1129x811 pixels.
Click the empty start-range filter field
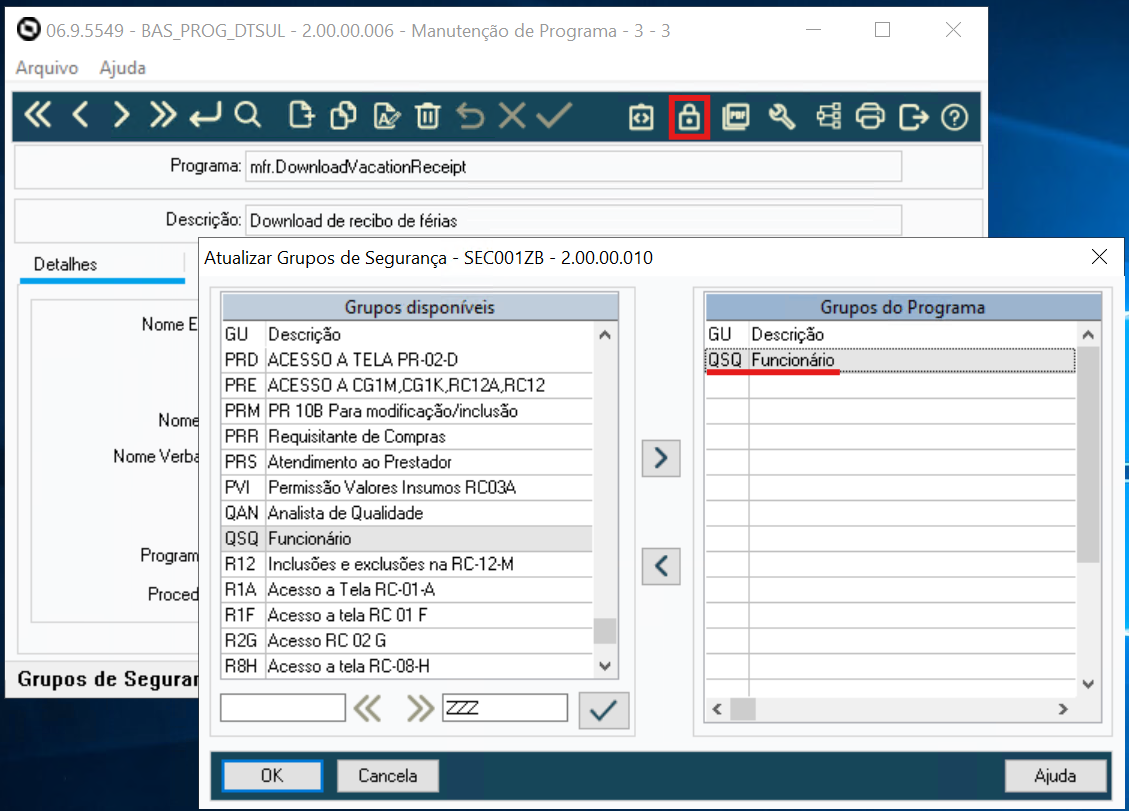click(283, 707)
